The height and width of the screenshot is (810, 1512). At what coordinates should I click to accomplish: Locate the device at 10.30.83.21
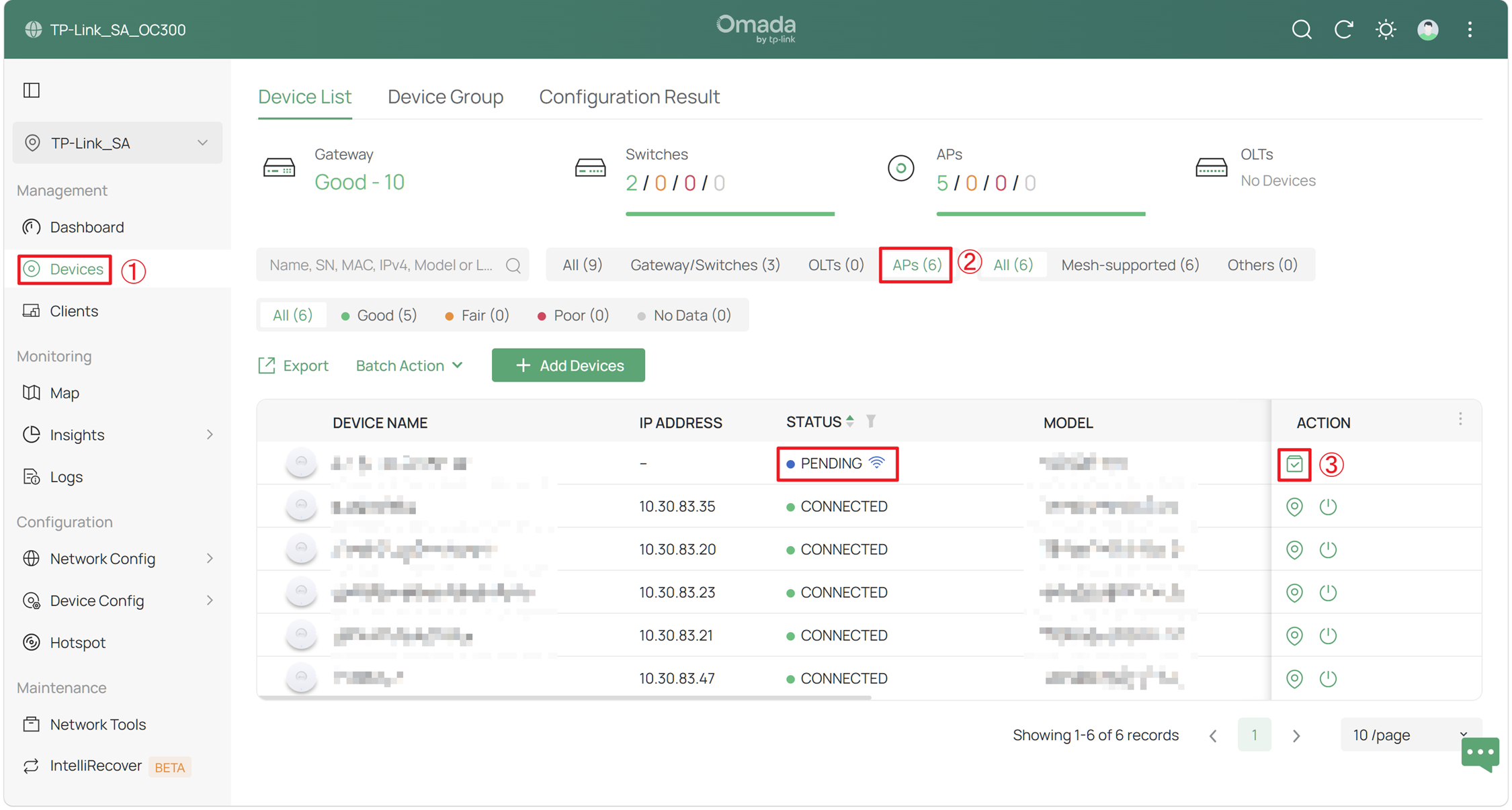(x=1294, y=635)
